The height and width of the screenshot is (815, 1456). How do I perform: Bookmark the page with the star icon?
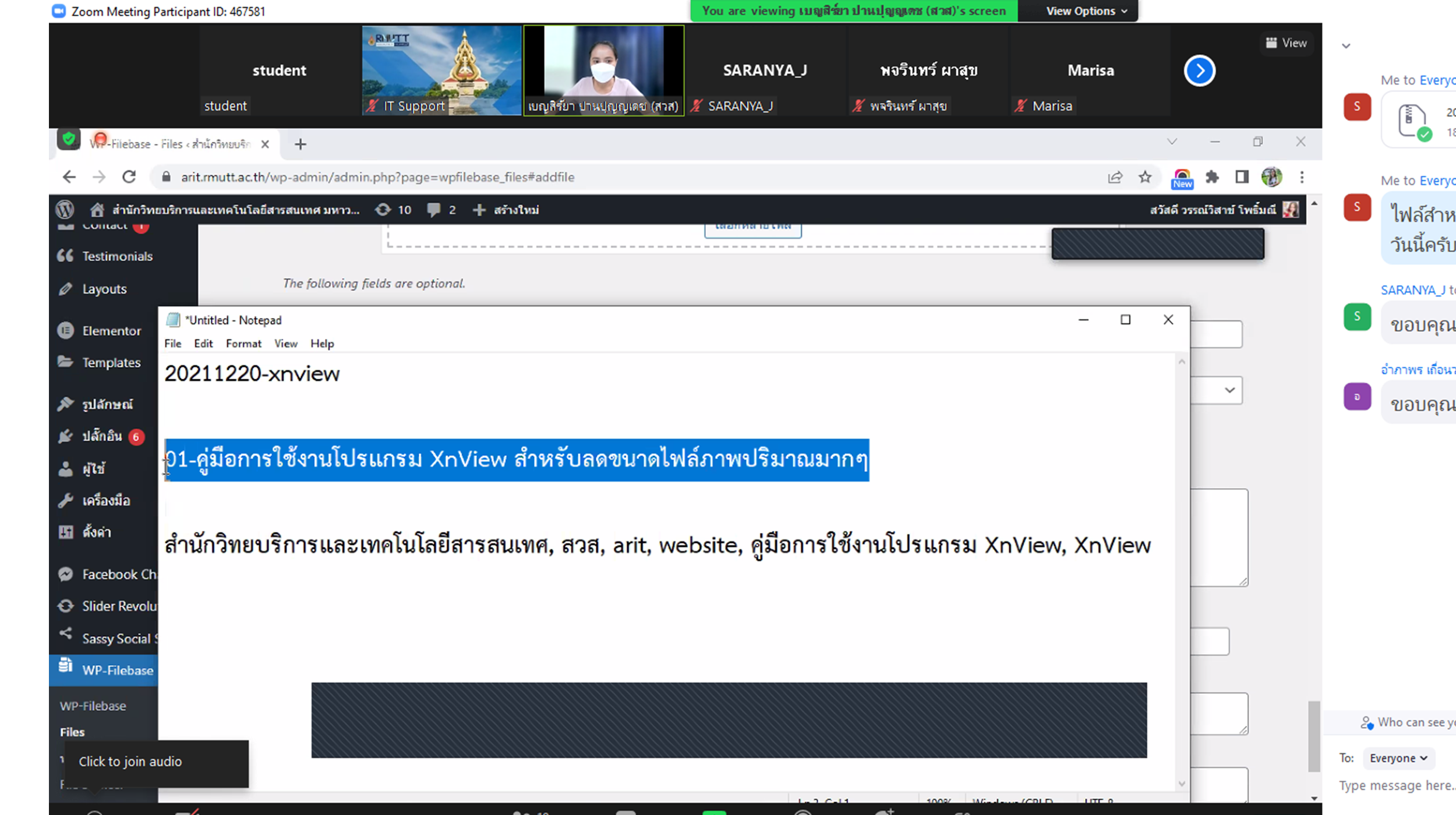[1145, 177]
